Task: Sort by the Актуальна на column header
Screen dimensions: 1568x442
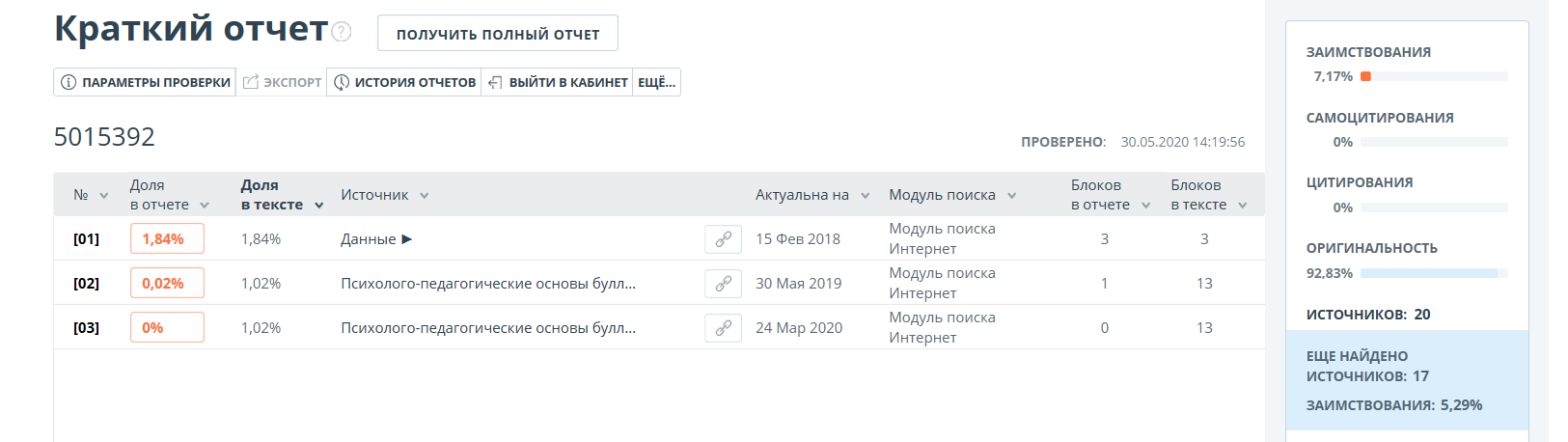Action: tap(802, 195)
